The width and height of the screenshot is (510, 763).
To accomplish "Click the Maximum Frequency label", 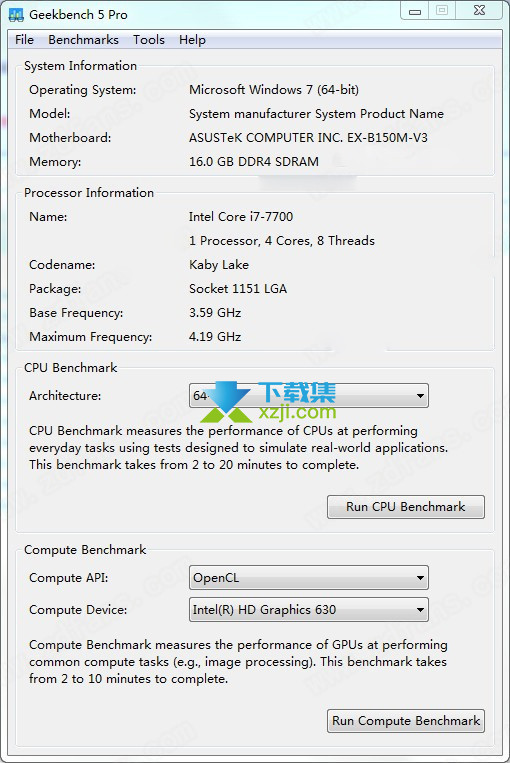I will (x=91, y=337).
